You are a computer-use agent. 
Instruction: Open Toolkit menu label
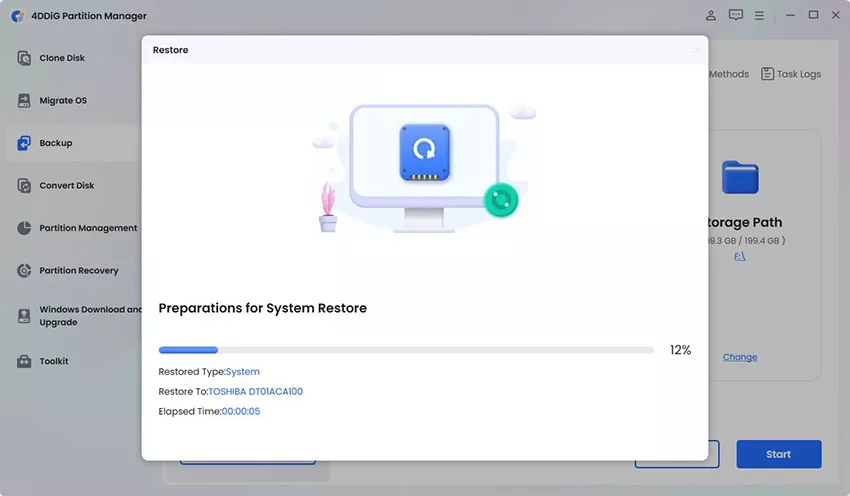(54, 361)
